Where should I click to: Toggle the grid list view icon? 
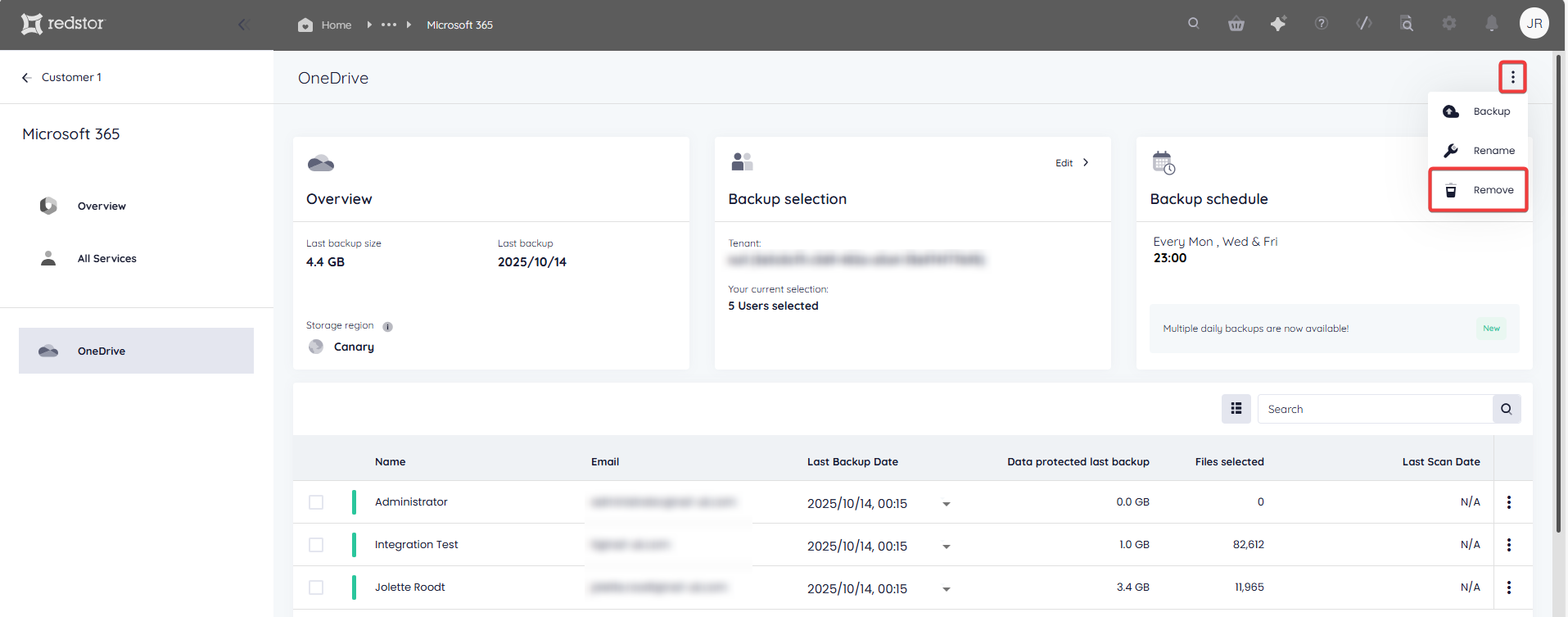(1236, 409)
